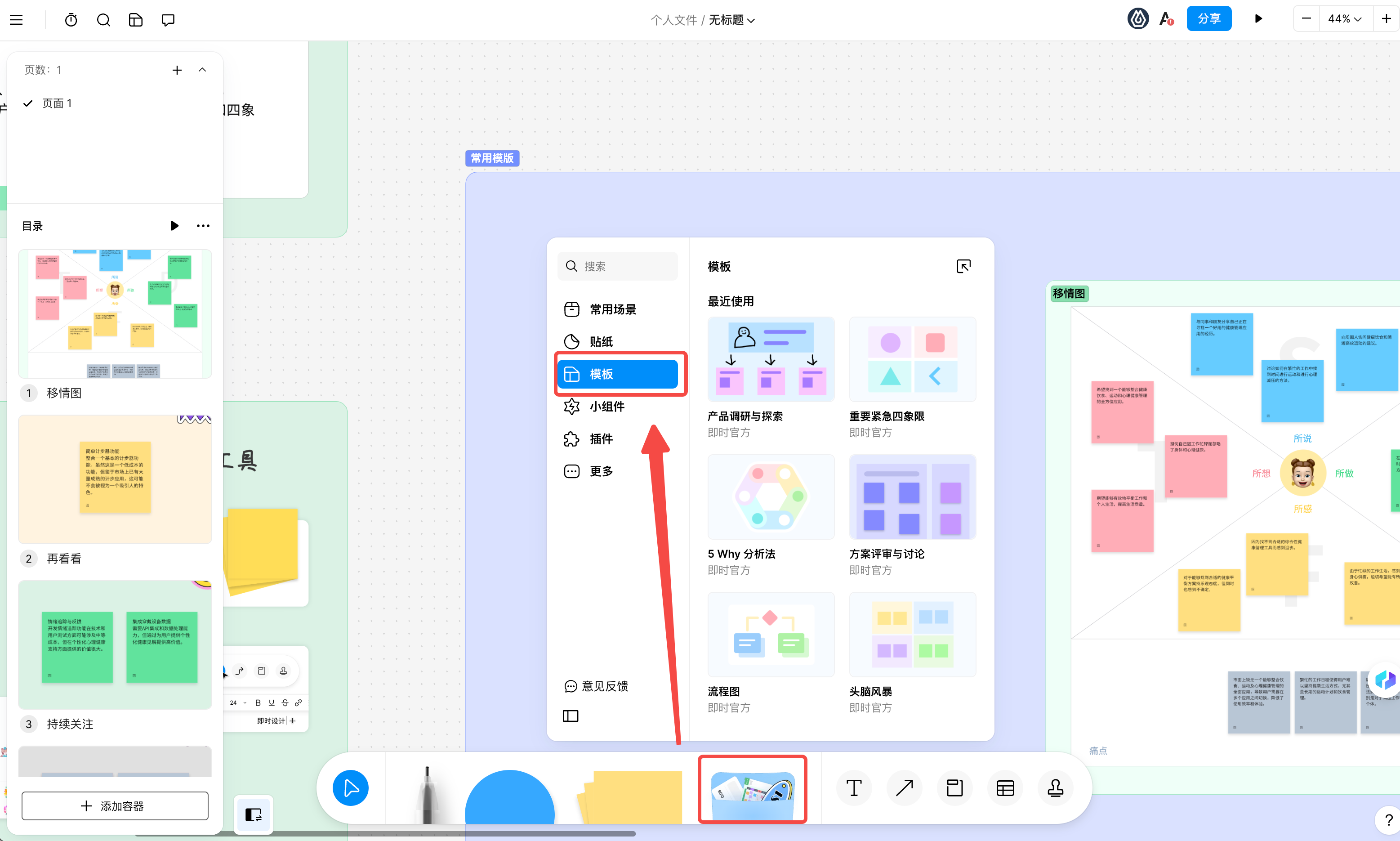Open the hamburger main menu
Image resolution: width=1400 pixels, height=841 pixels.
point(17,20)
